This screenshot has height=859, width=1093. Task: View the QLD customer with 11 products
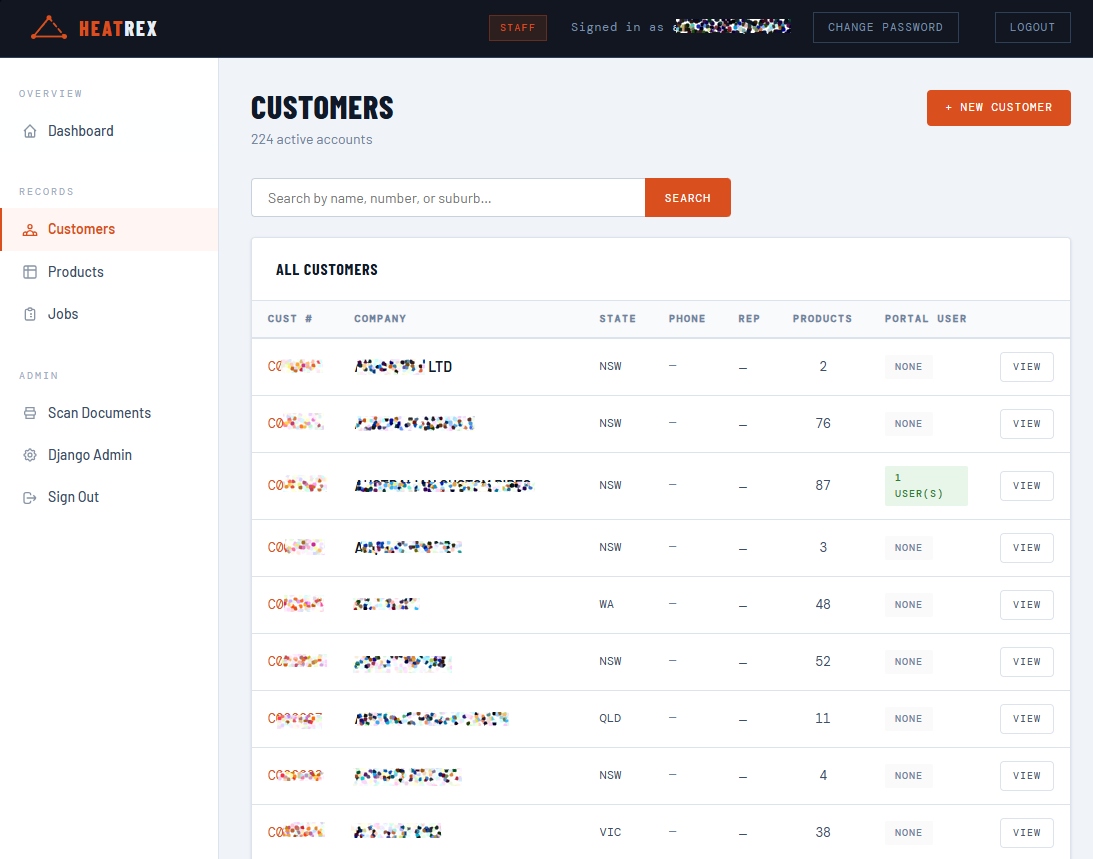[x=1026, y=719]
